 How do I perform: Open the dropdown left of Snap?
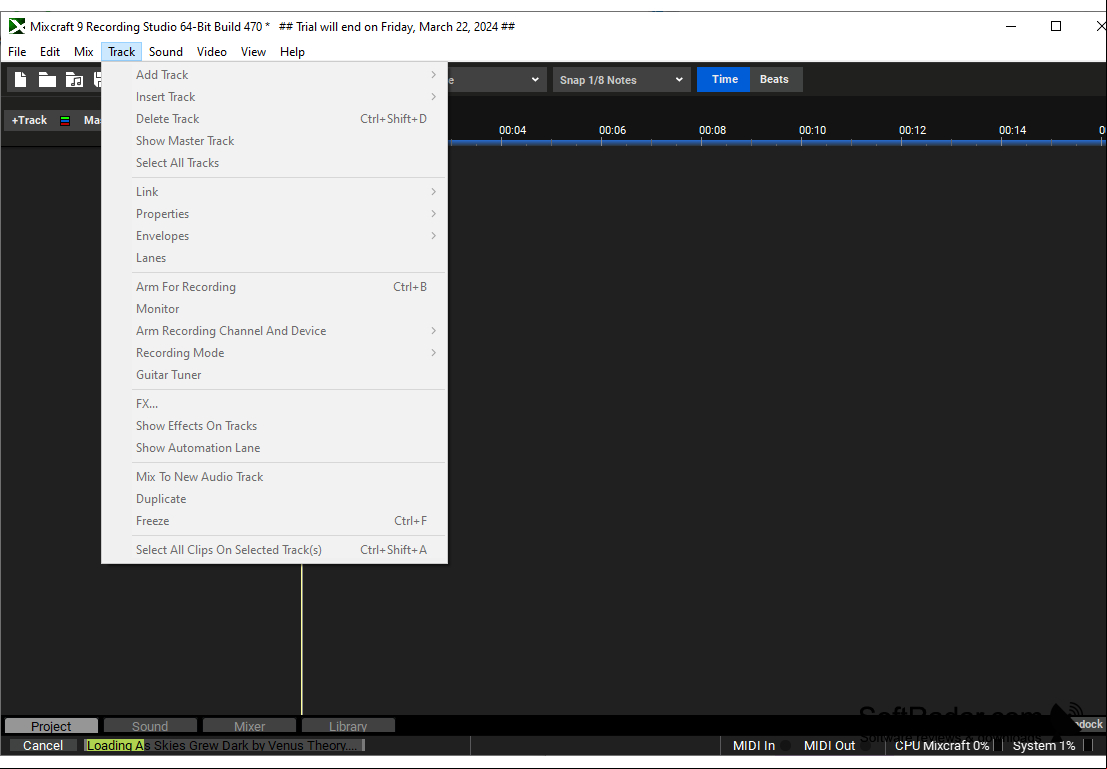pyautogui.click(x=497, y=80)
